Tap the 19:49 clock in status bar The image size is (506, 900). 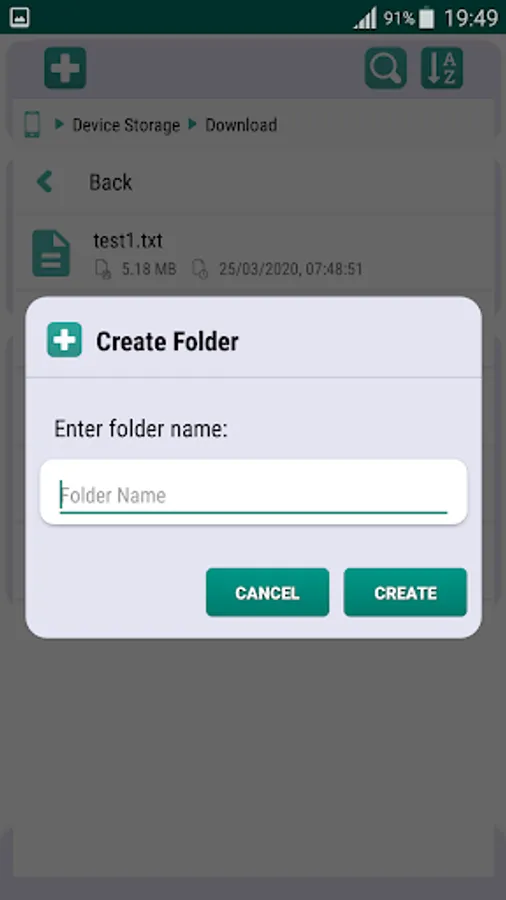[470, 18]
